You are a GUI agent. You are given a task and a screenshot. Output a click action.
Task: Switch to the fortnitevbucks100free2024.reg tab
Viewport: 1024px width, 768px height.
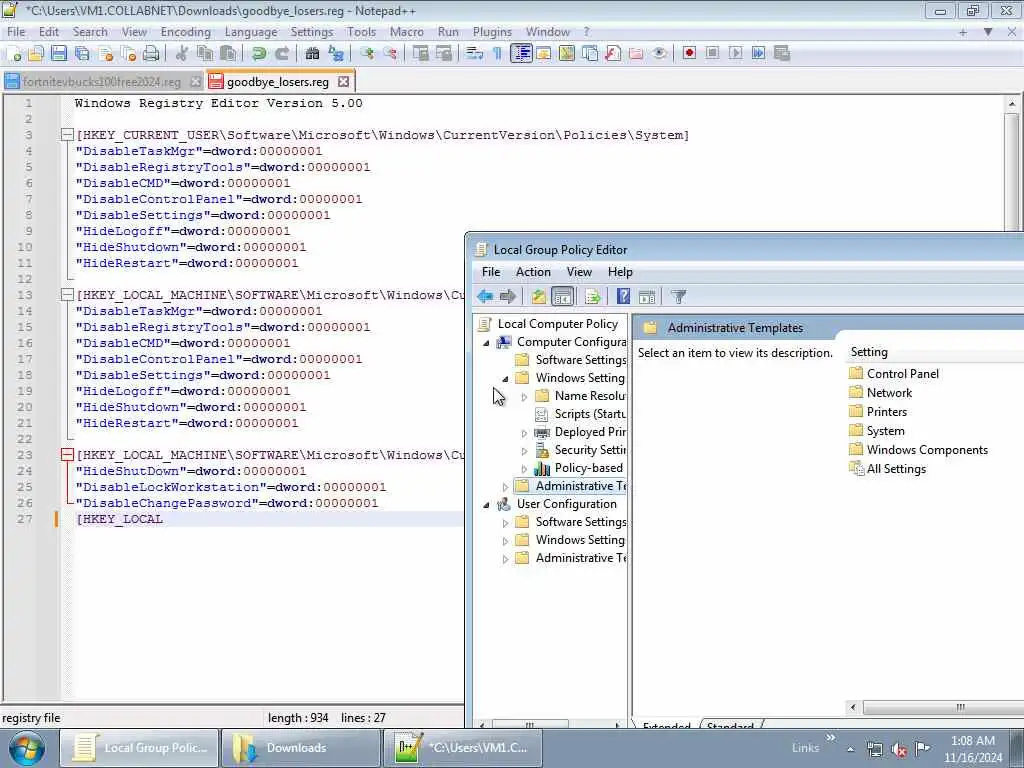point(102,82)
